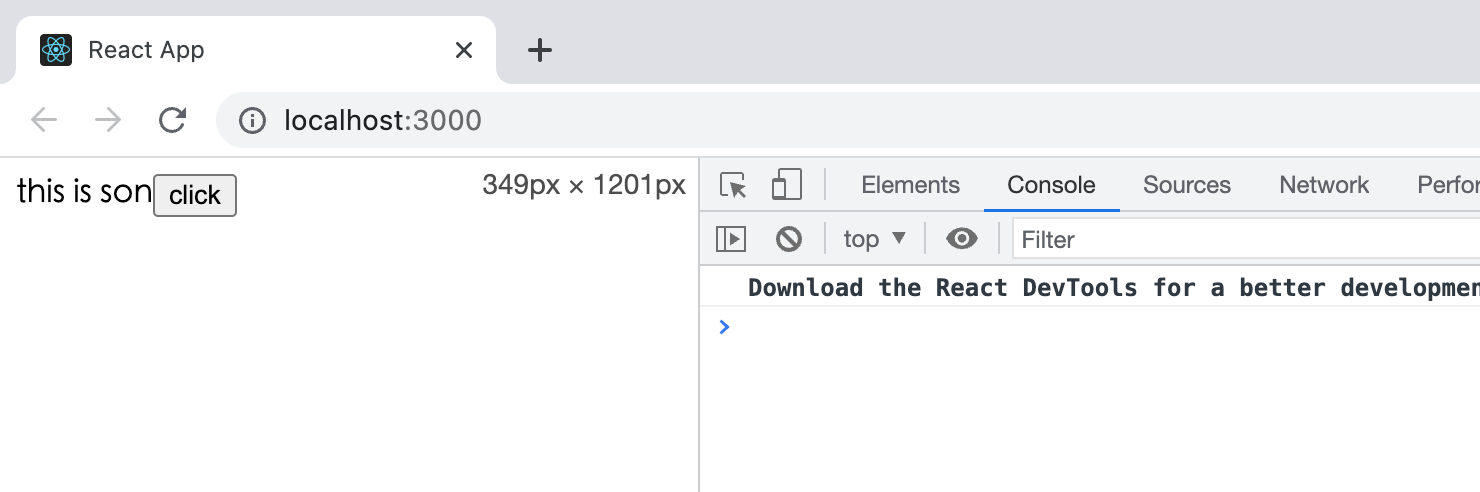Image resolution: width=1480 pixels, height=492 pixels.
Task: Close the React App tab
Action: [x=464, y=50]
